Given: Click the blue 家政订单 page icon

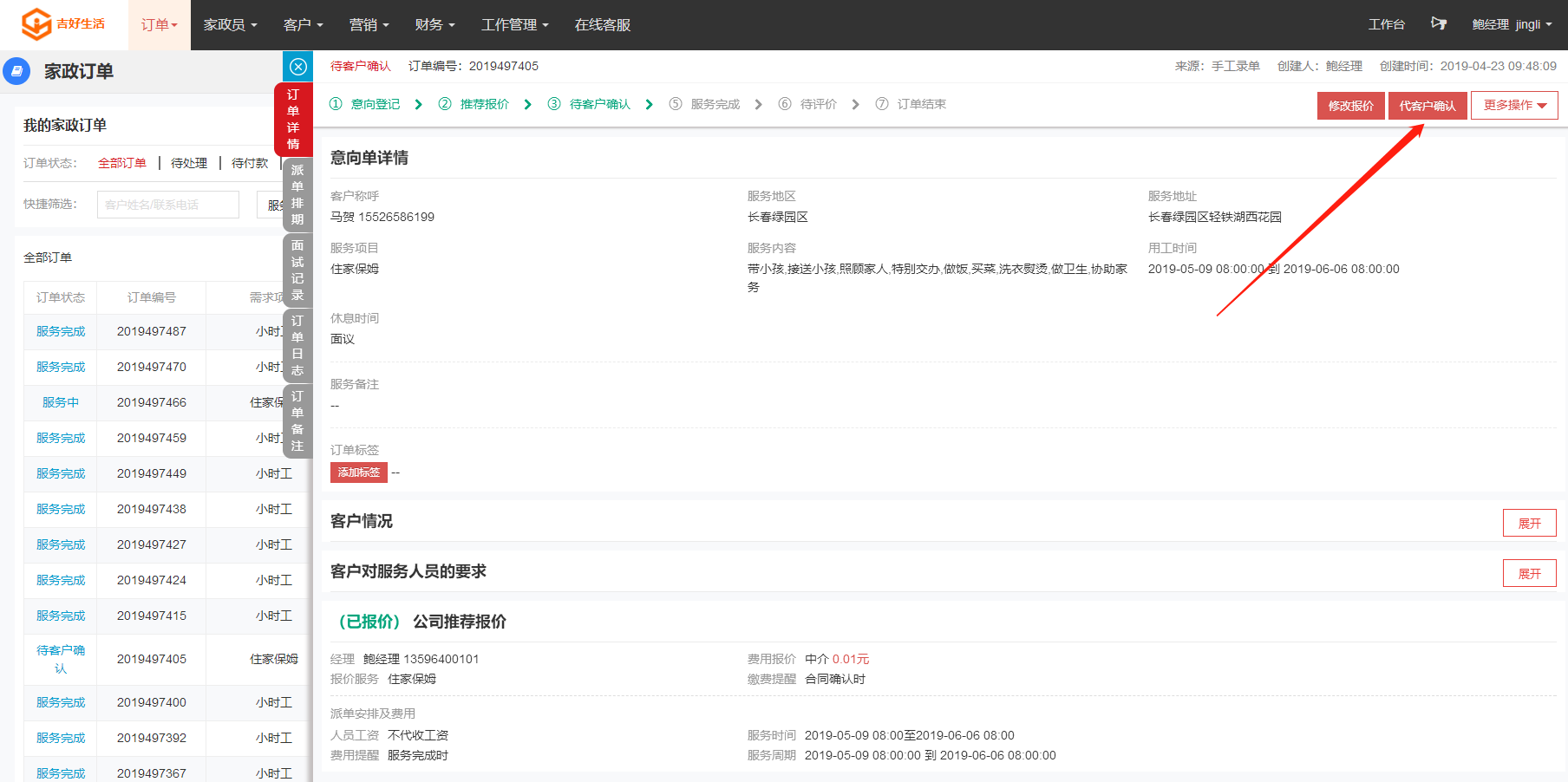Looking at the screenshot, I should (16, 71).
